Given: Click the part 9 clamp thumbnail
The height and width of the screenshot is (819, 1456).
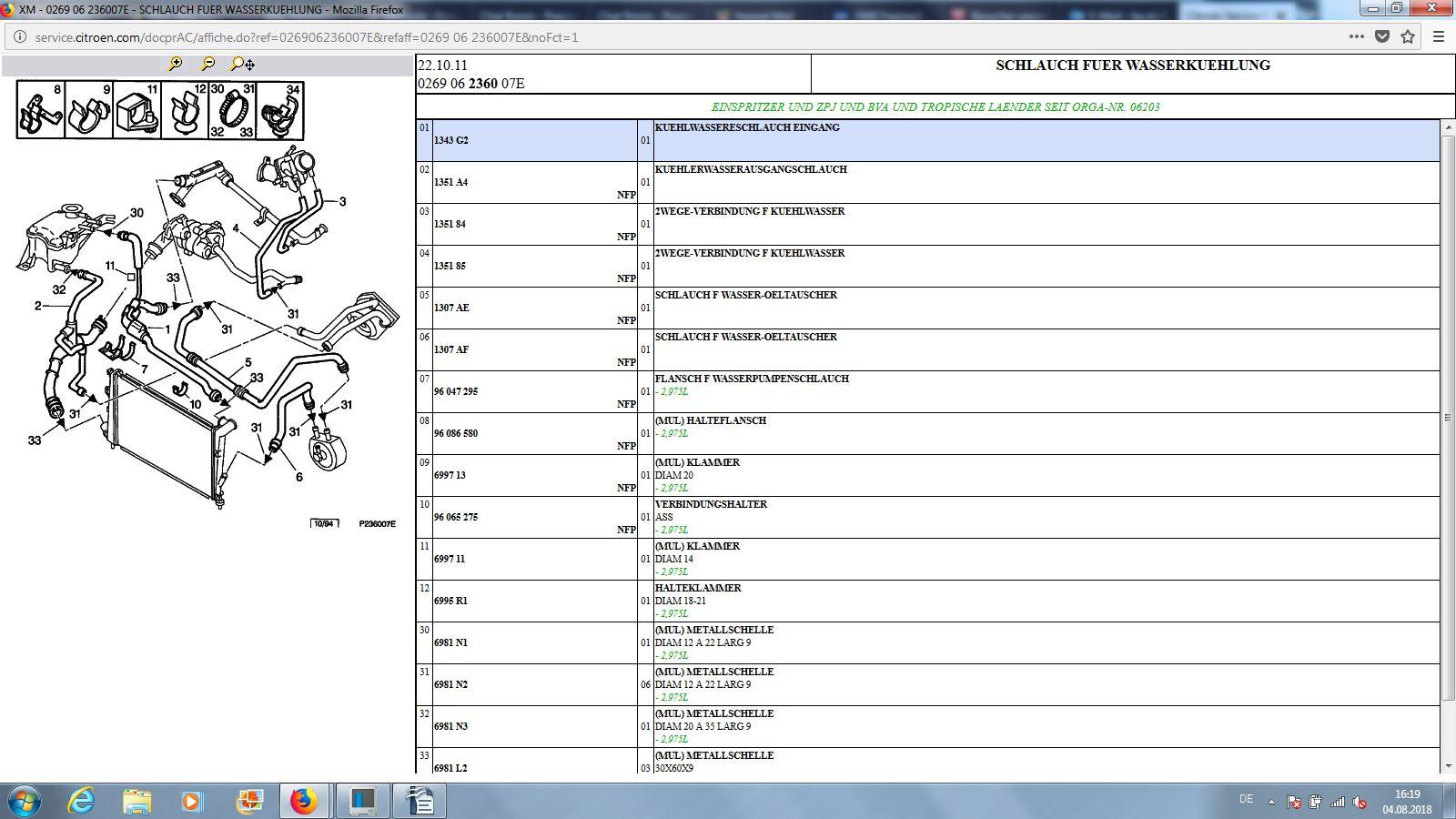Looking at the screenshot, I should pyautogui.click(x=89, y=110).
